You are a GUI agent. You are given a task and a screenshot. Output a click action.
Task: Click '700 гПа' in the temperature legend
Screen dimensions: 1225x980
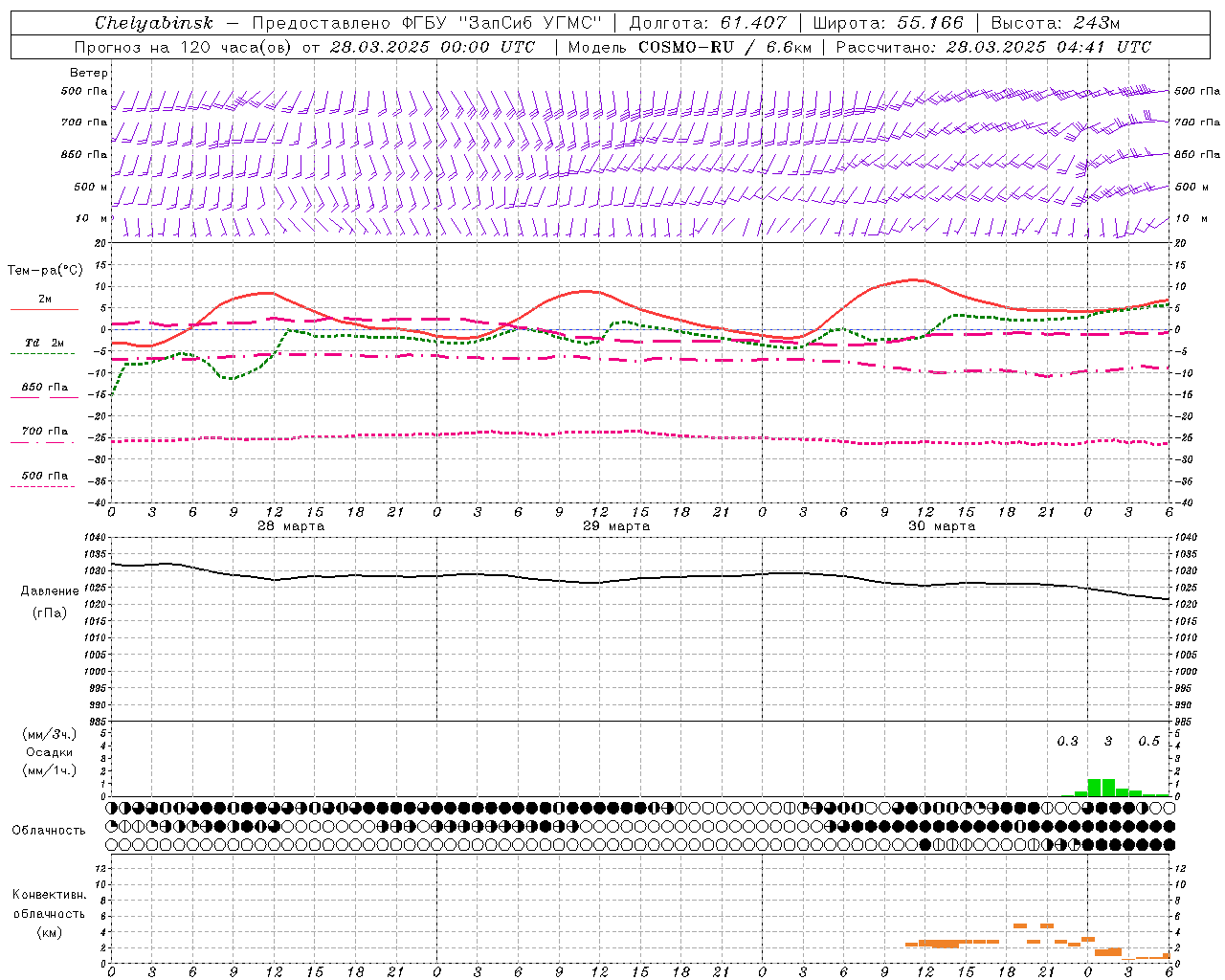45,431
